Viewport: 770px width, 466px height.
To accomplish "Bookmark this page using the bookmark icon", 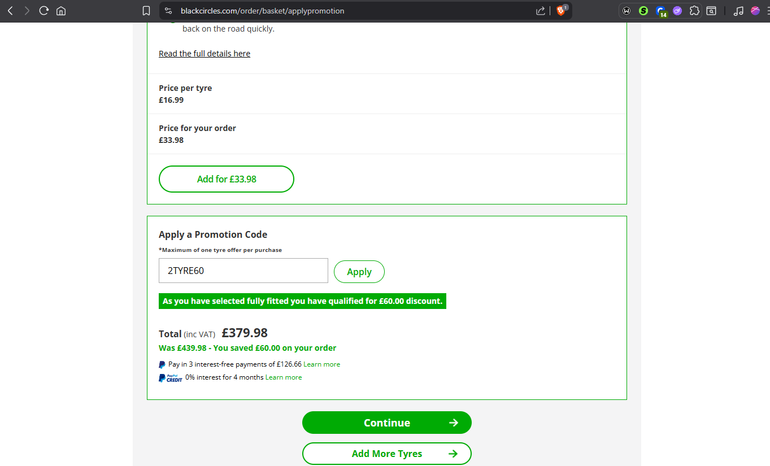I will (146, 11).
